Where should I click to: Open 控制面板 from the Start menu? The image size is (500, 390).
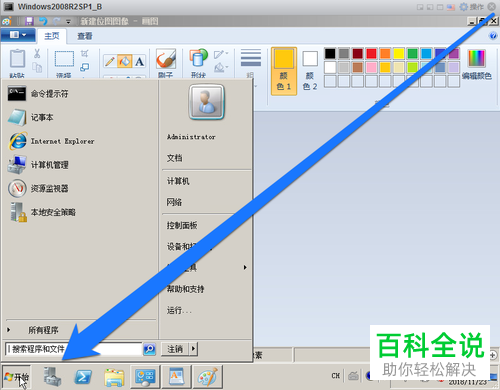[x=182, y=225]
